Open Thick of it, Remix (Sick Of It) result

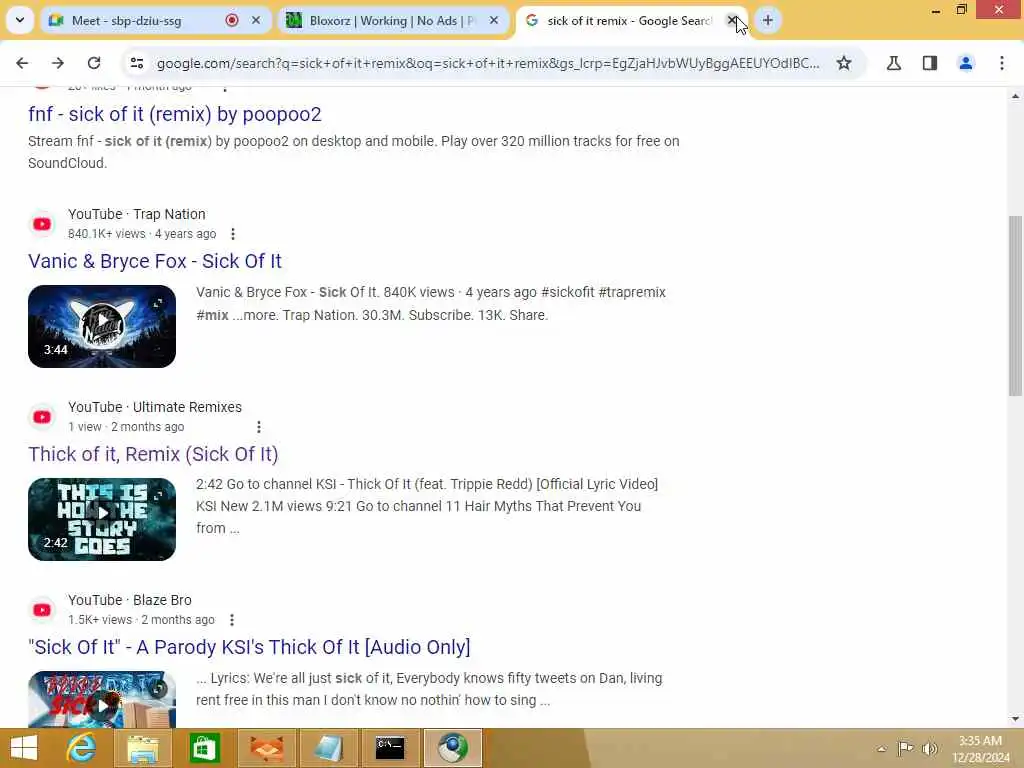click(153, 454)
